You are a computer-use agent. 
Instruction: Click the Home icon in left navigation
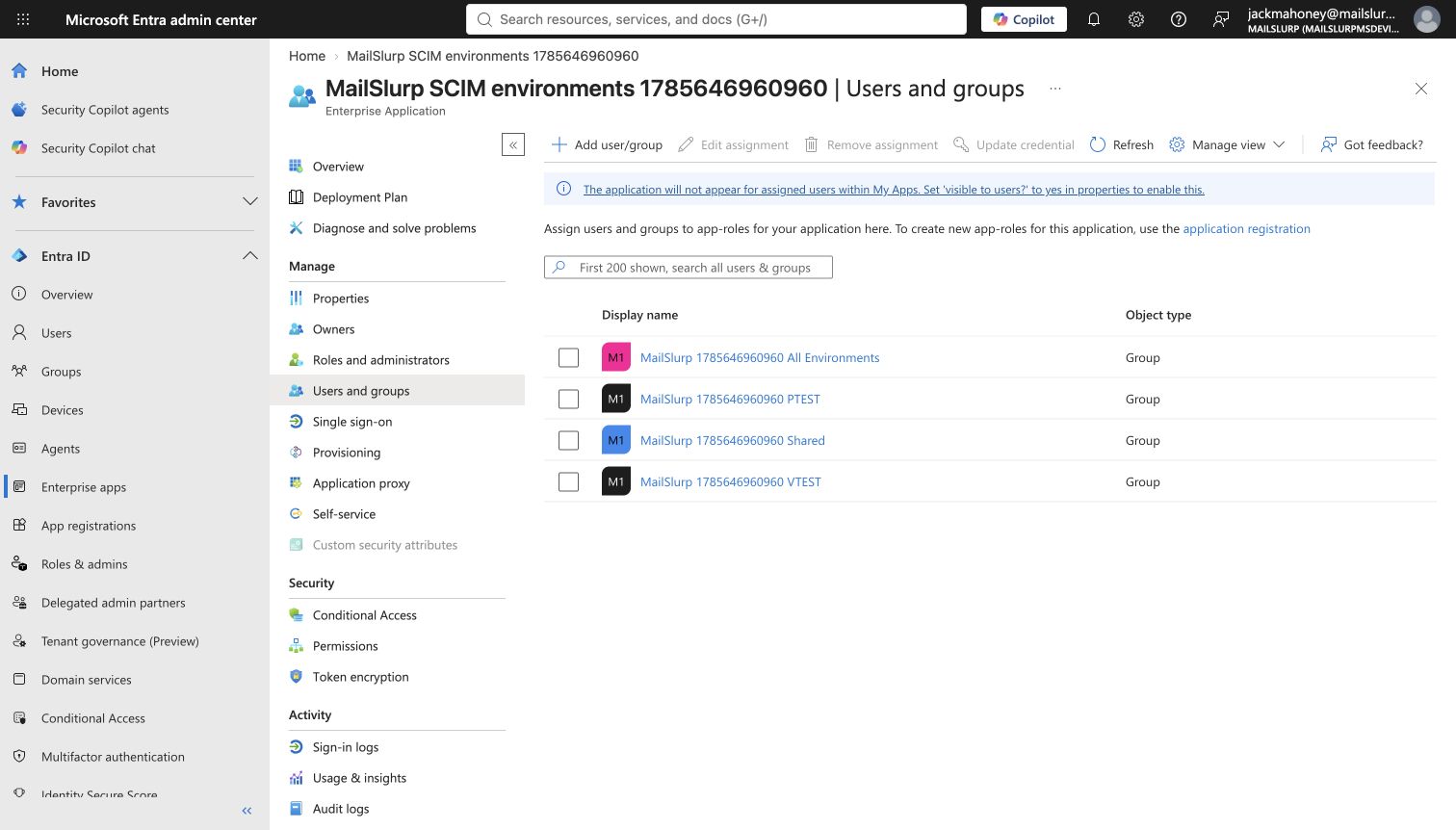point(19,71)
